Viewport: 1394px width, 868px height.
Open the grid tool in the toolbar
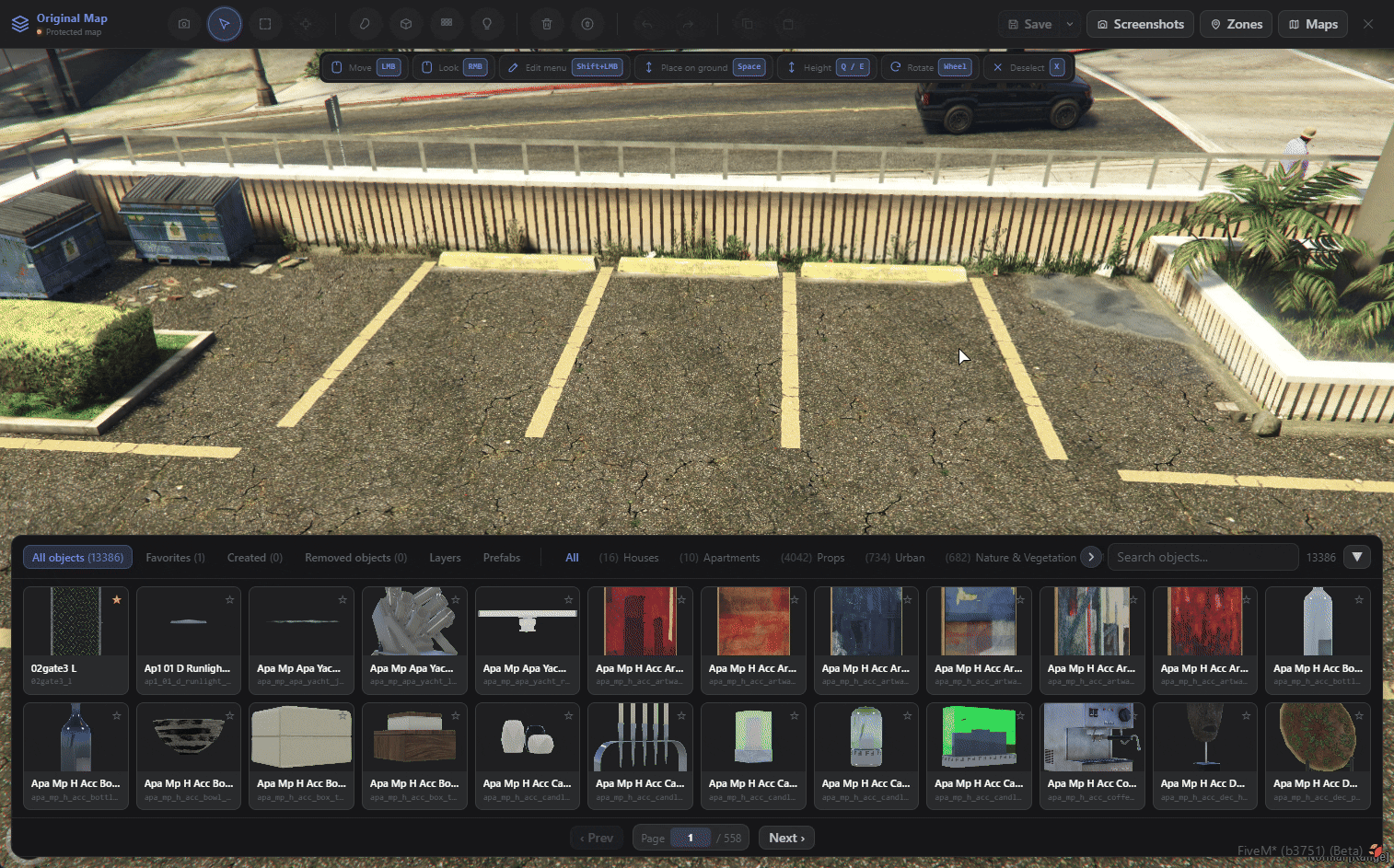[x=447, y=24]
